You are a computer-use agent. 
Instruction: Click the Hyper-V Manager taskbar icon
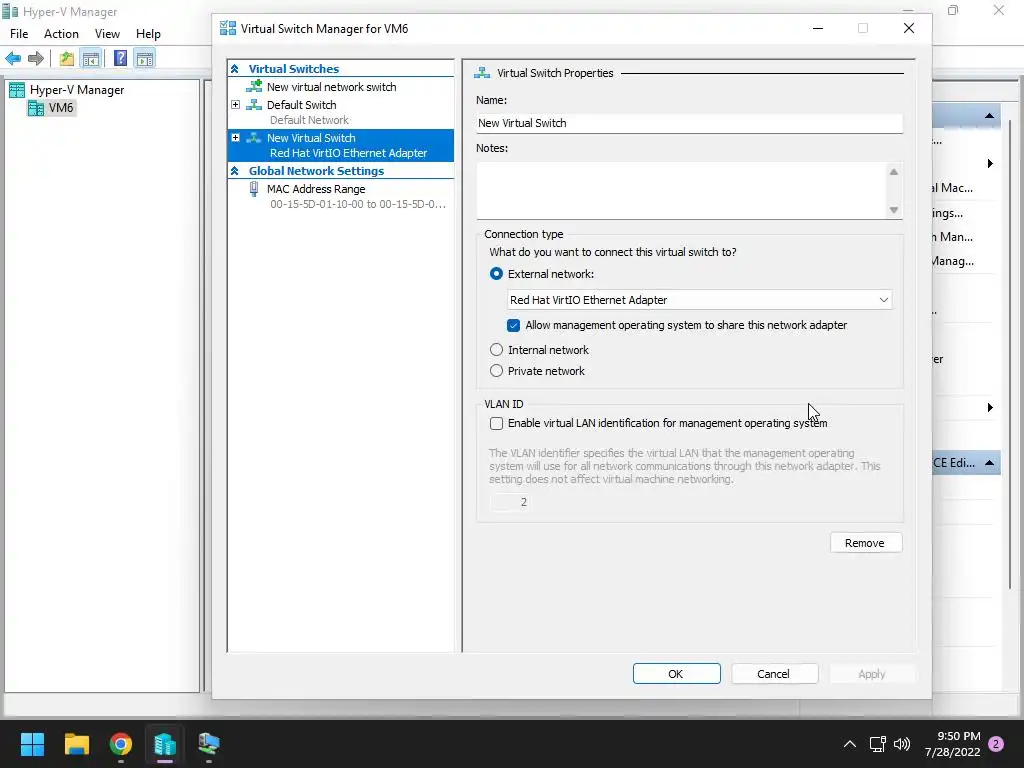tap(165, 744)
